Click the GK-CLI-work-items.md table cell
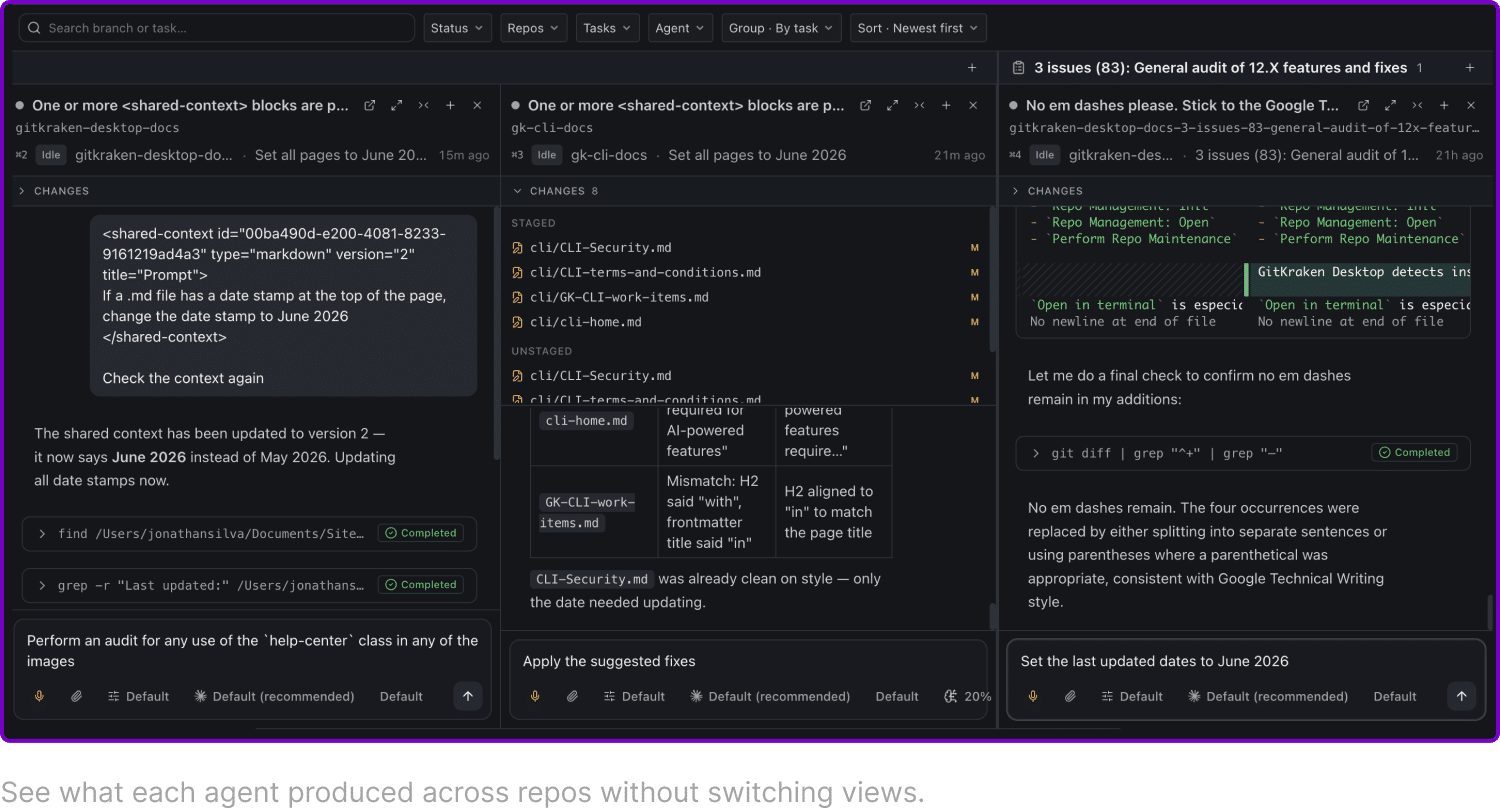The width and height of the screenshot is (1500, 812). click(x=587, y=512)
